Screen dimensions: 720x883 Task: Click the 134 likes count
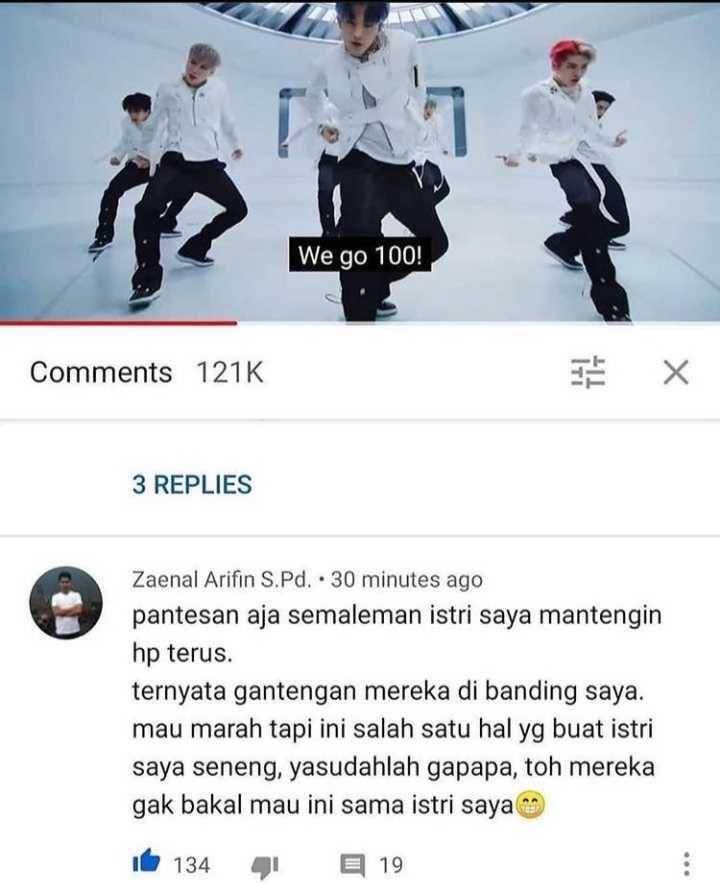[x=191, y=865]
